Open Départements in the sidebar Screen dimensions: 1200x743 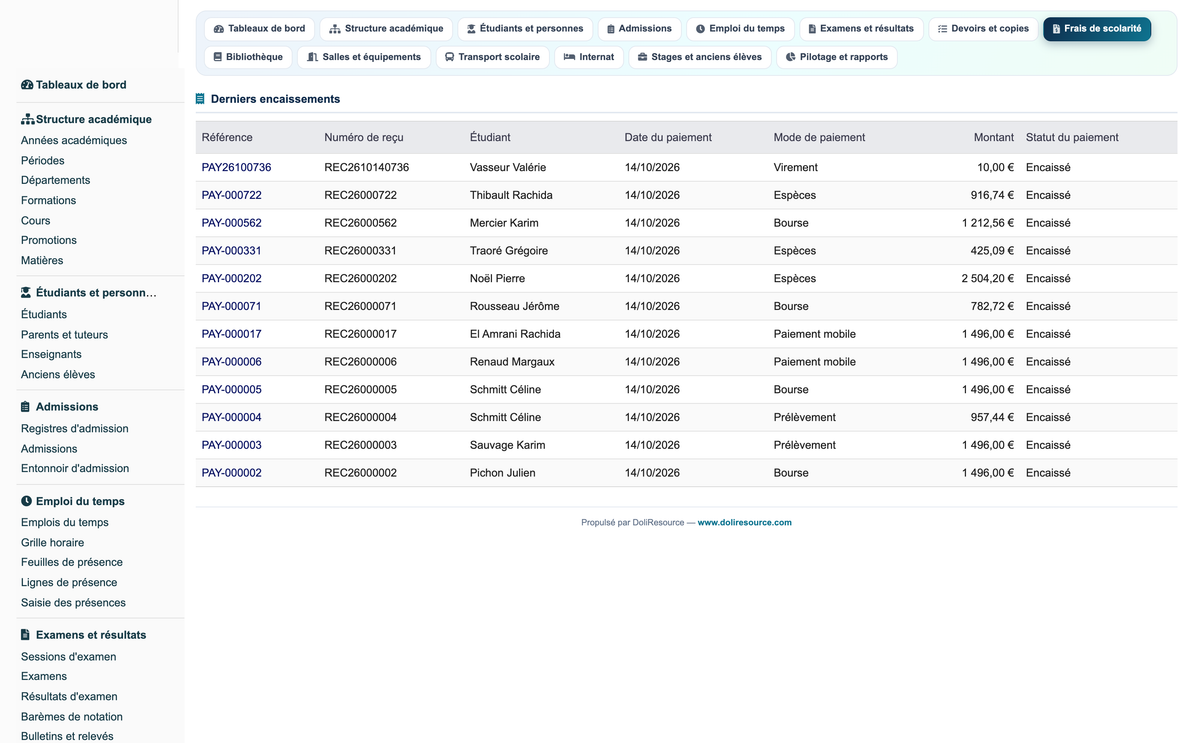[x=56, y=180]
